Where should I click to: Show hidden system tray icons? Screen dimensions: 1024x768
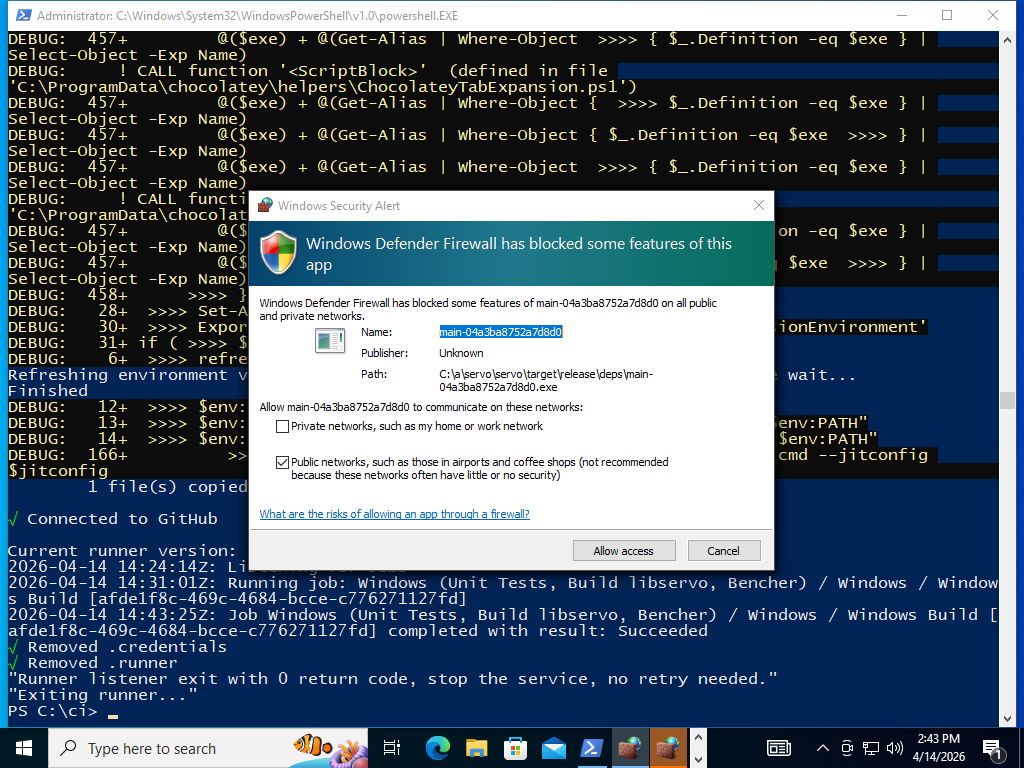tap(823, 748)
